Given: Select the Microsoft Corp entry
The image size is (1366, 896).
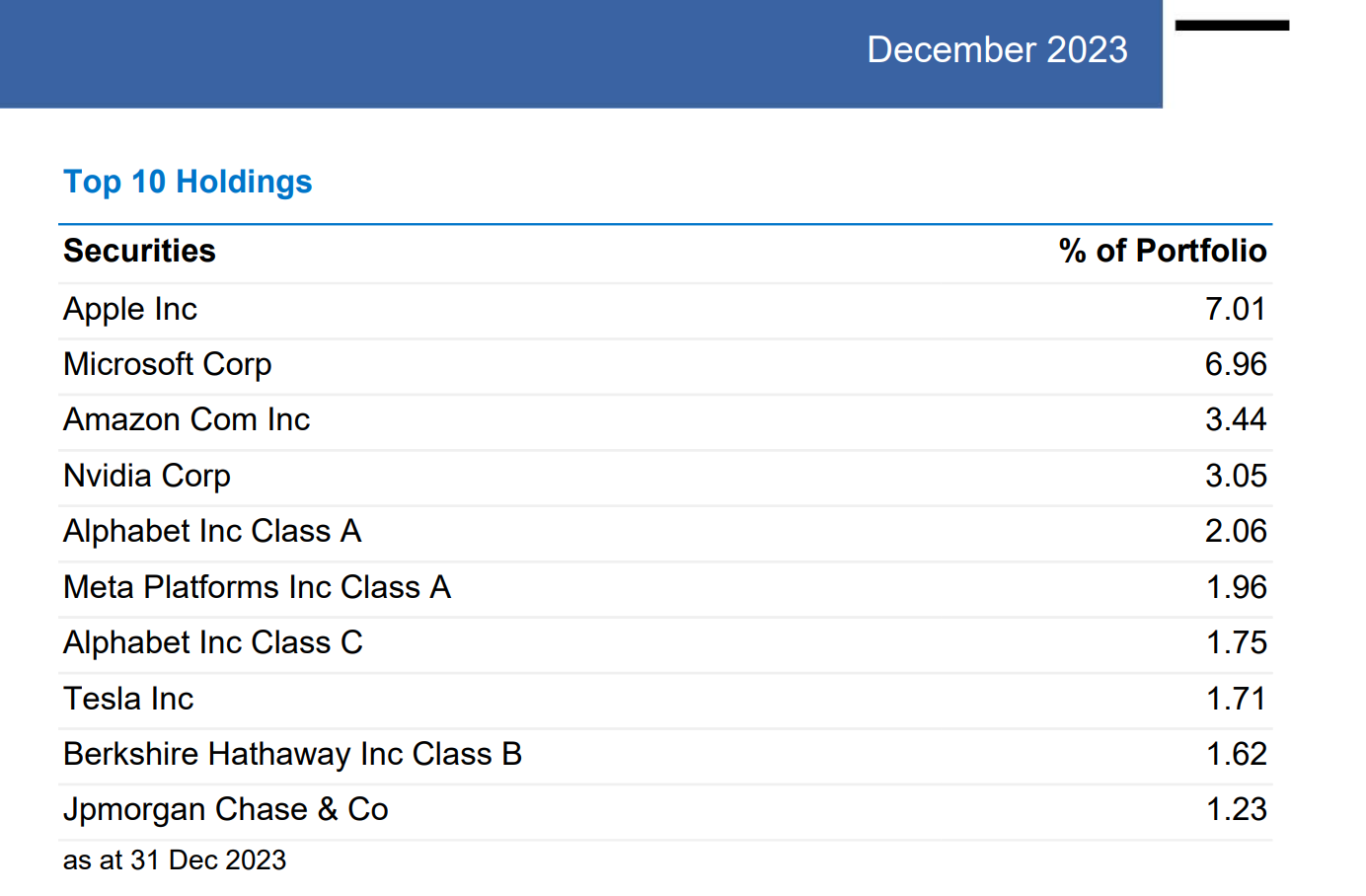Looking at the screenshot, I should [167, 364].
